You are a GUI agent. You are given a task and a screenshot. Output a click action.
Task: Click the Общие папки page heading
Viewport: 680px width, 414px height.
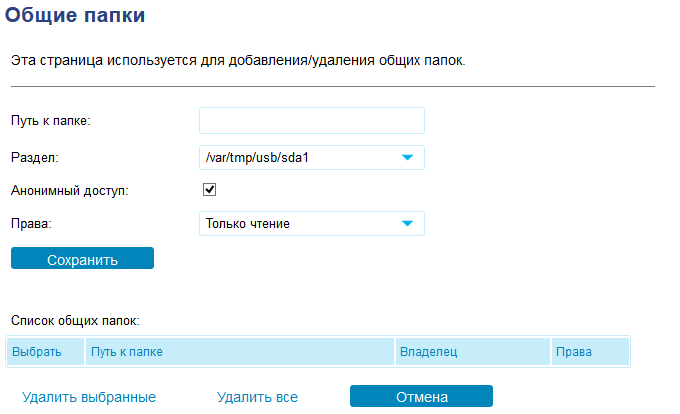pyautogui.click(x=75, y=15)
